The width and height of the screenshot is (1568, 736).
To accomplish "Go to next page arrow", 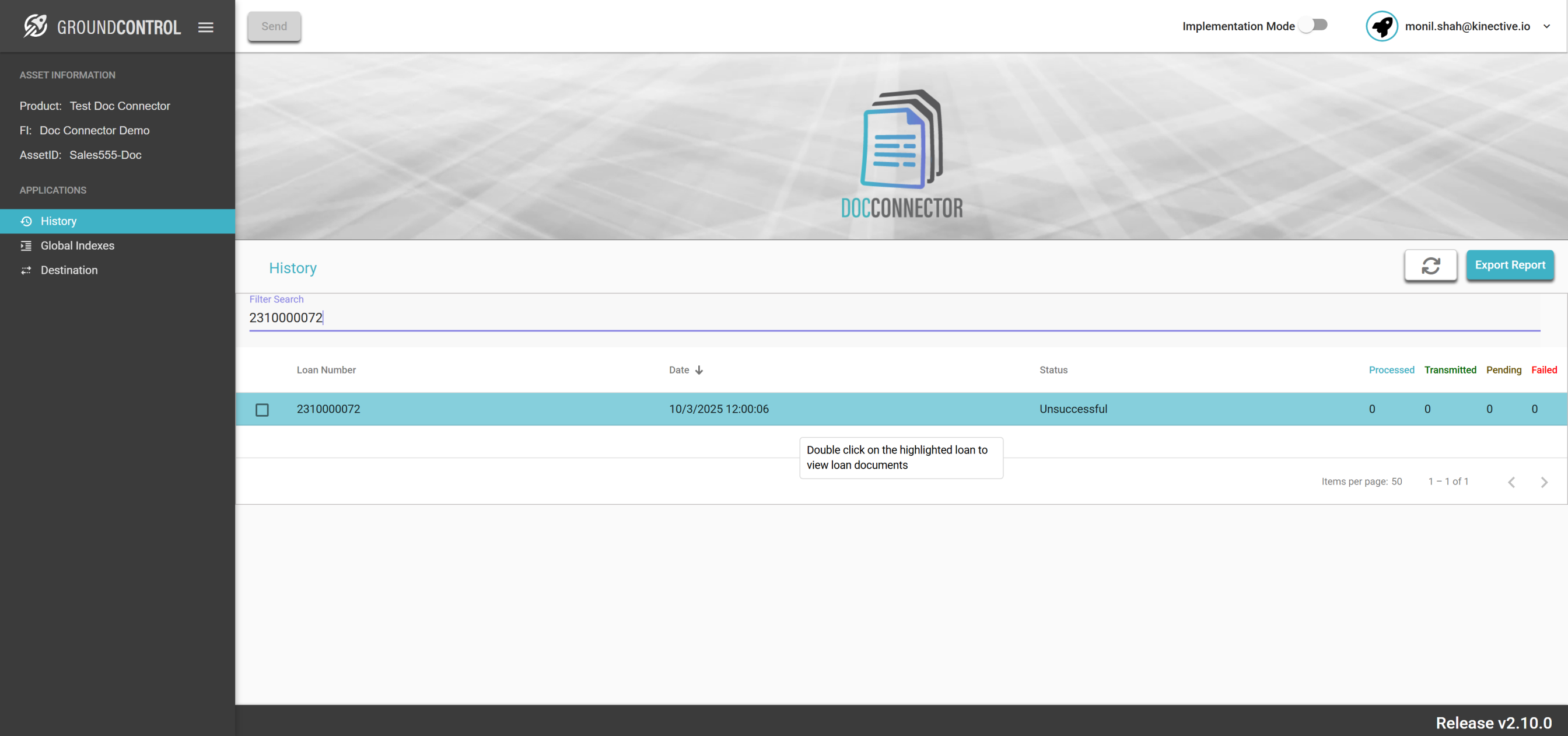I will tap(1543, 482).
